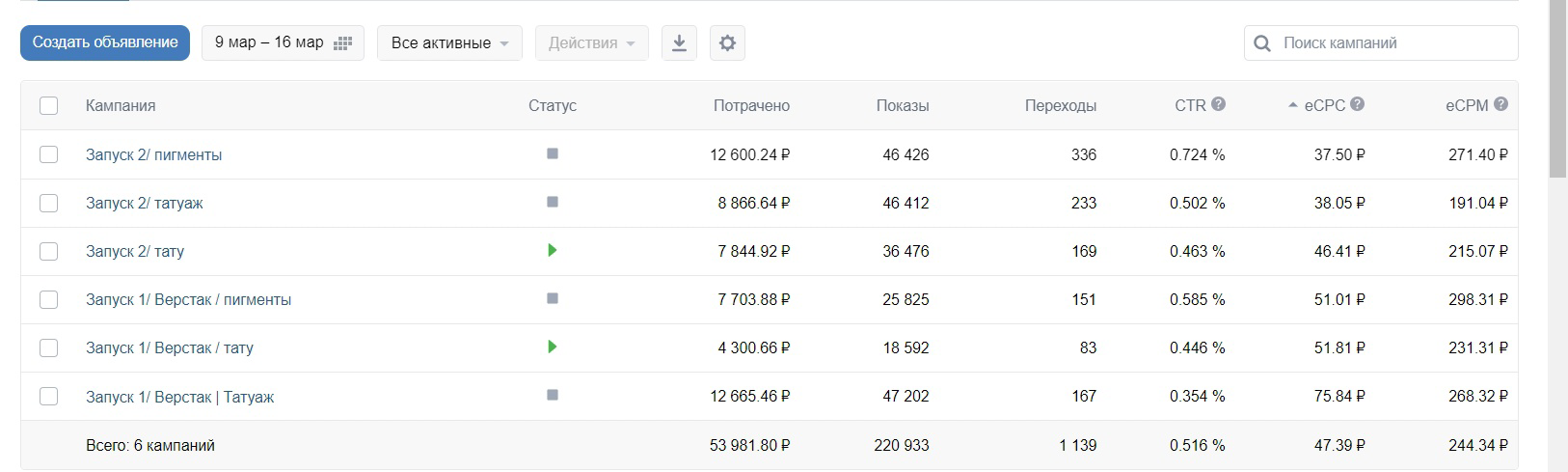Screen dimensions: 1568x472
Task: Open campaign Запуск 2/ татуаж
Action: click(x=144, y=203)
